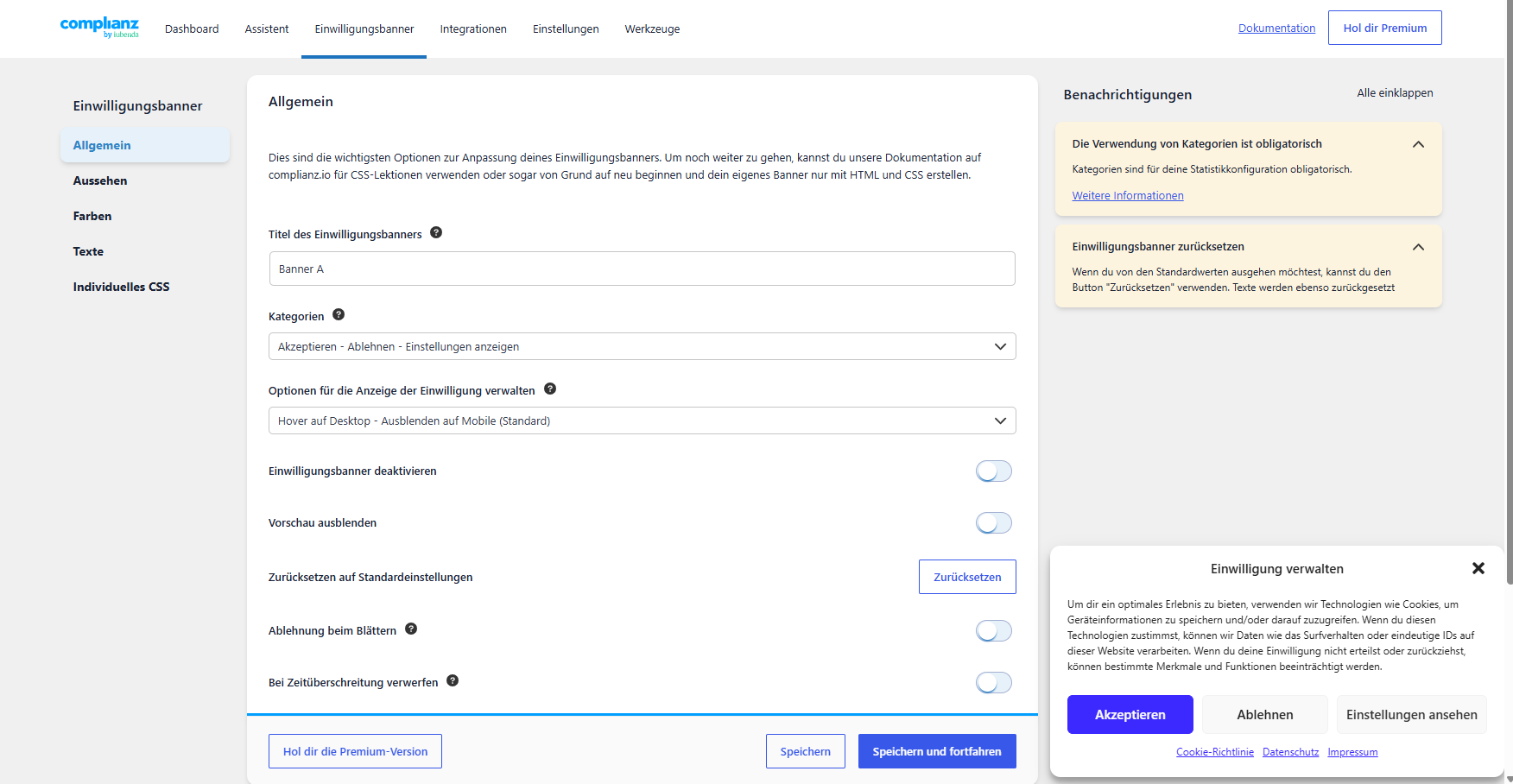
Task: Click Hol dir Premium button
Action: (x=1385, y=28)
